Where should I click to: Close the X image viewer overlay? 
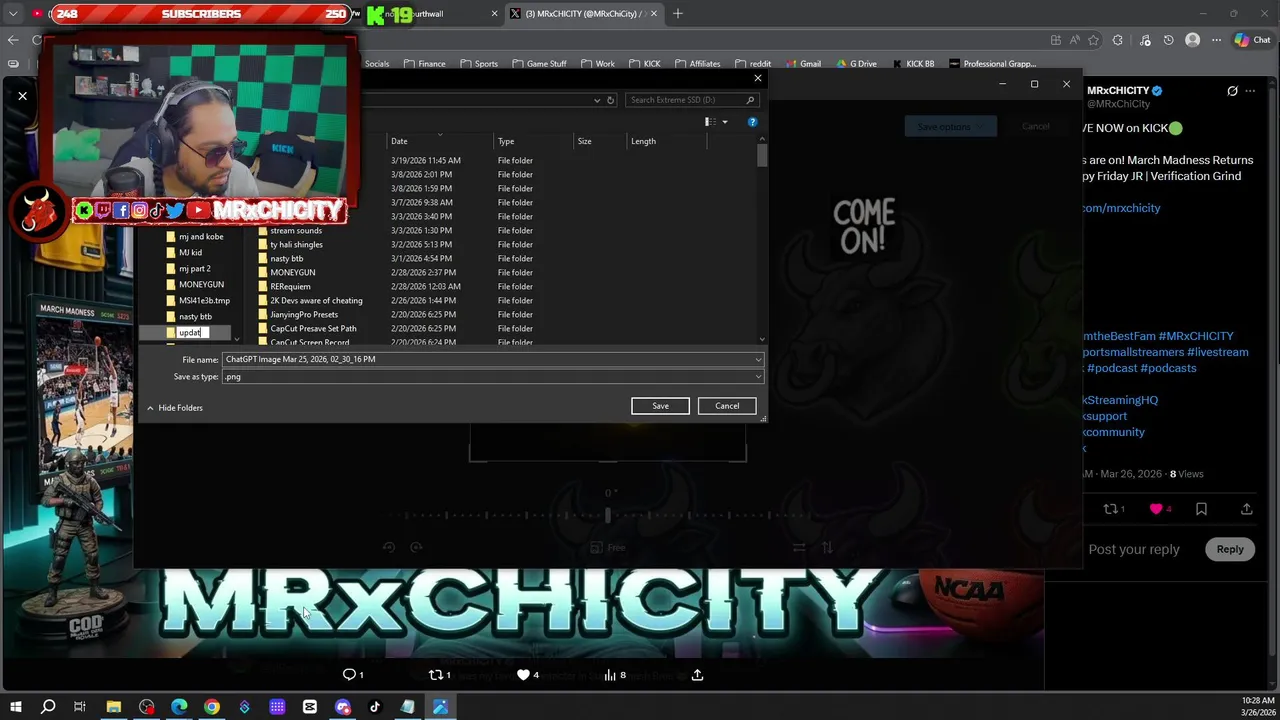[22, 96]
